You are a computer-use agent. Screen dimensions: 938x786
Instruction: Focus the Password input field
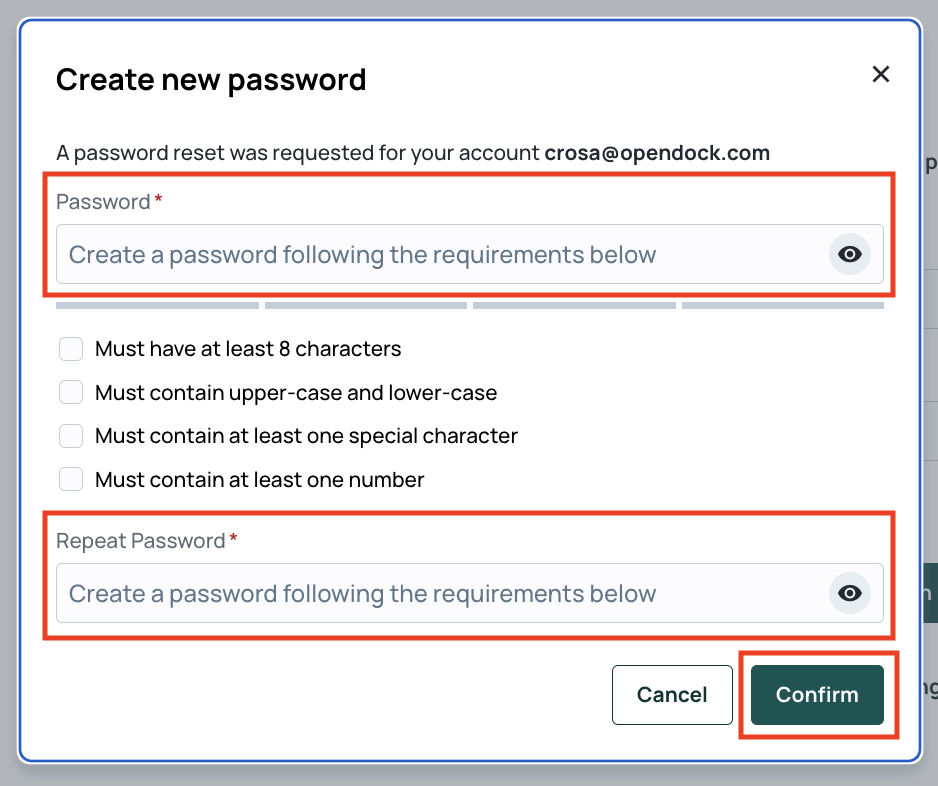pos(470,254)
